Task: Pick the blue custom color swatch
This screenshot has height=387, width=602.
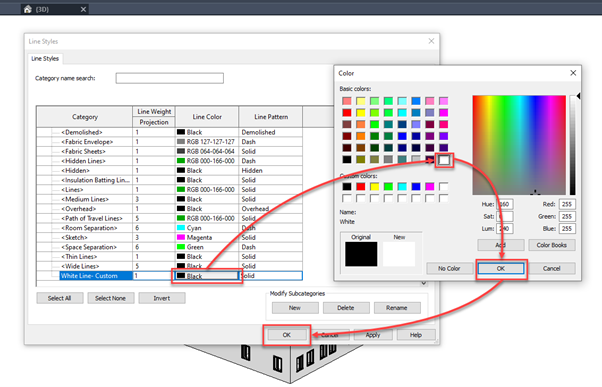Action: [x=416, y=187]
